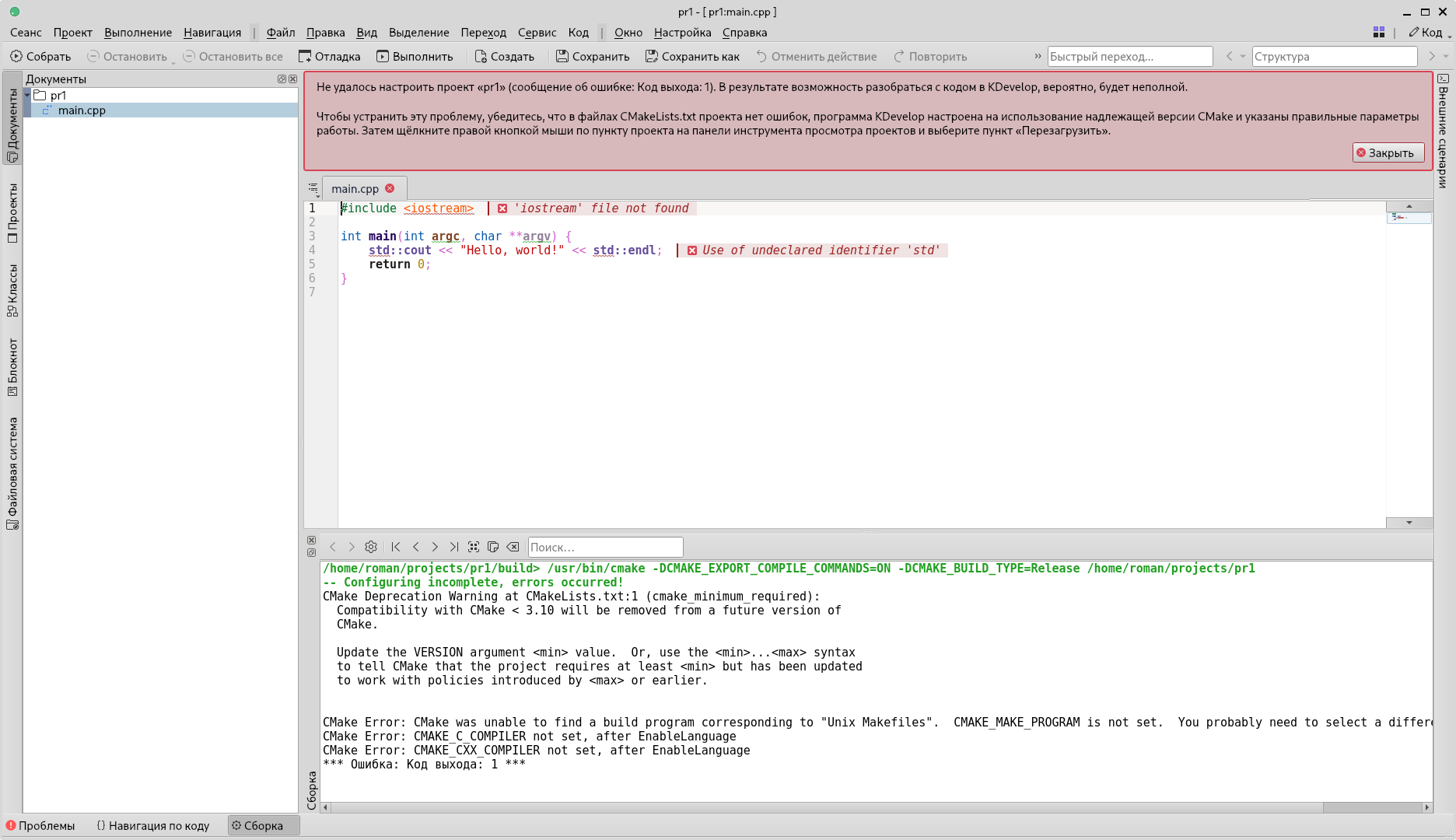Expand the hidden toolbar items chevron
Image resolution: width=1456 pixels, height=840 pixels.
click(x=1037, y=56)
